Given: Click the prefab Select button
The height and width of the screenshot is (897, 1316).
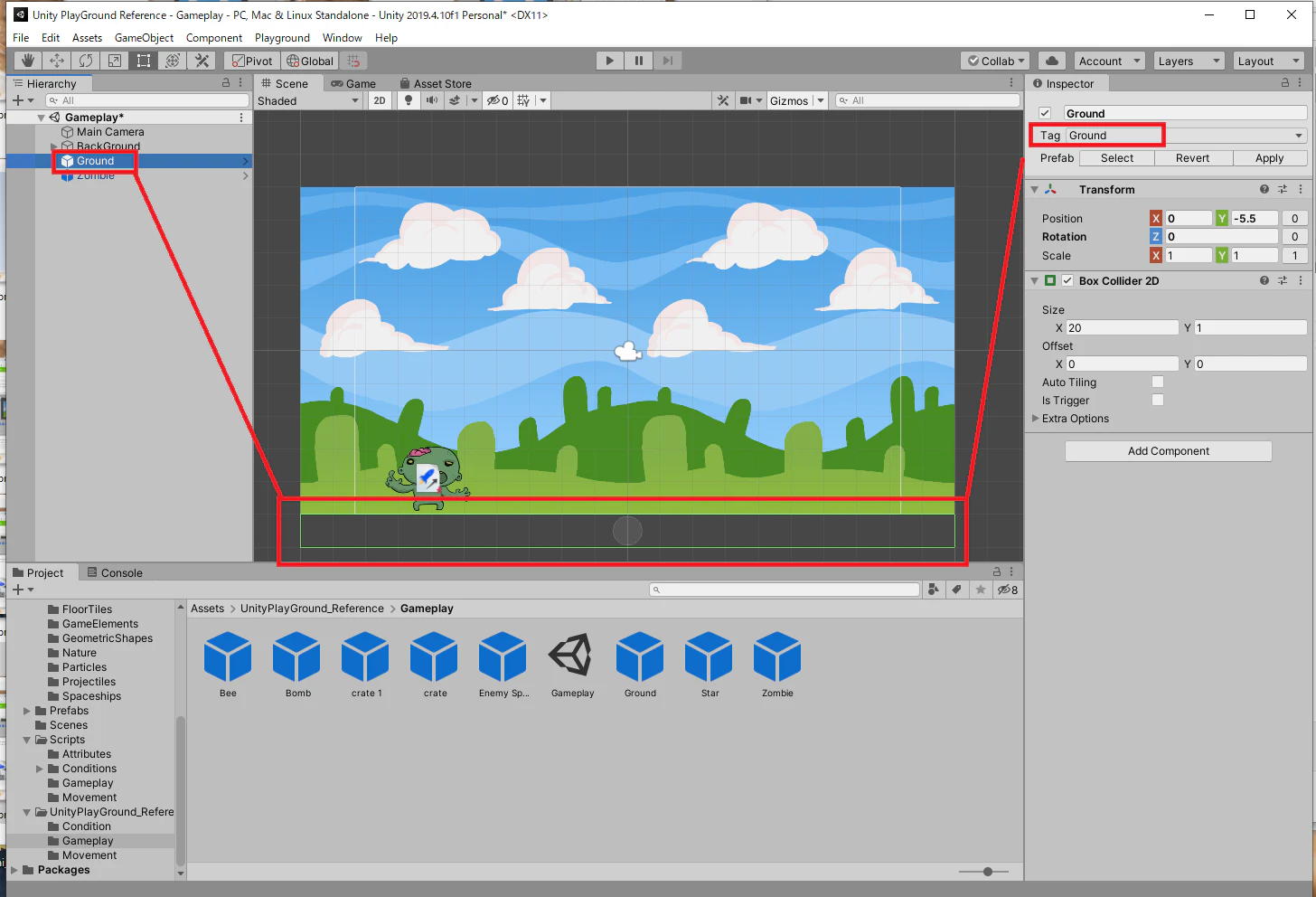Looking at the screenshot, I should pos(1117,158).
